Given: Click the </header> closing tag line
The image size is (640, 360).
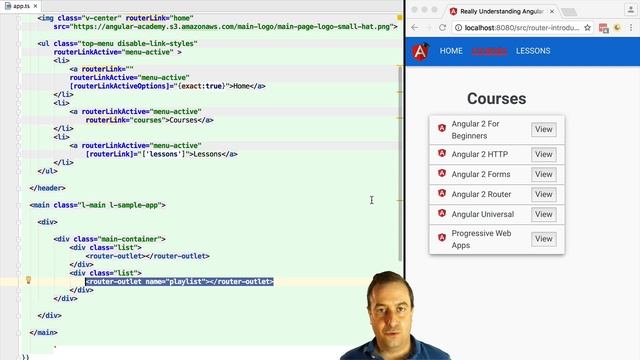Looking at the screenshot, I should click(x=47, y=188).
